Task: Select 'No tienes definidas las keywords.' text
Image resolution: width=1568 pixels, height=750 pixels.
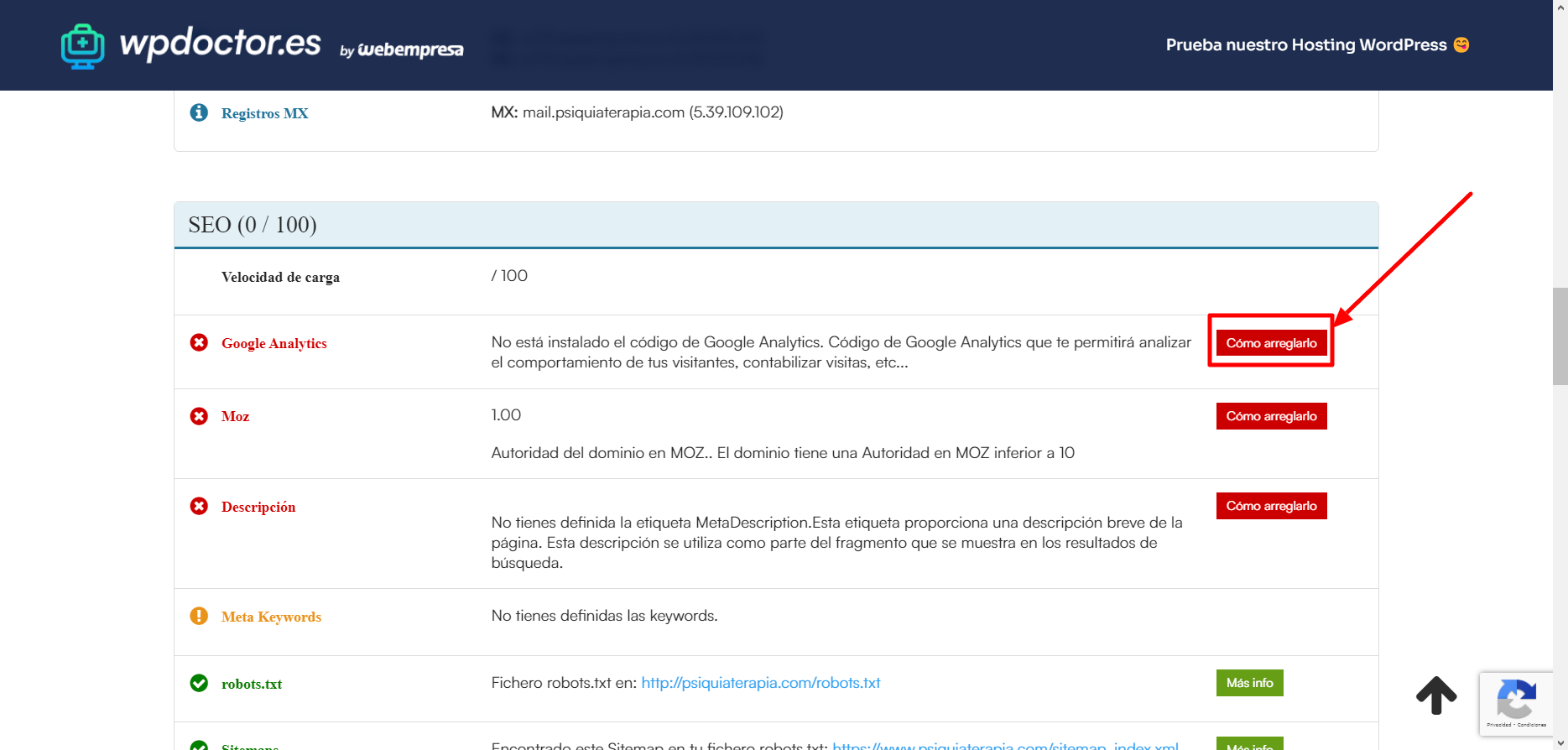Action: [604, 616]
